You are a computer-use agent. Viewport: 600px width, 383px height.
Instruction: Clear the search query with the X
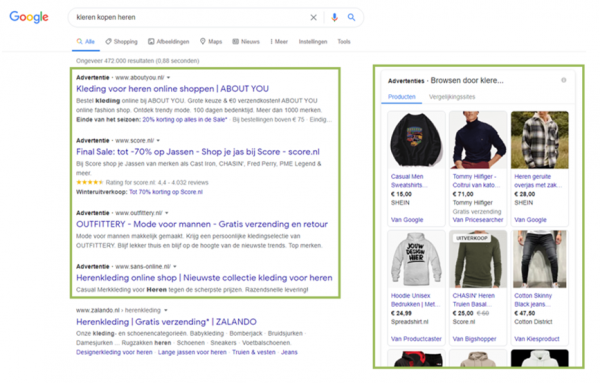[313, 17]
